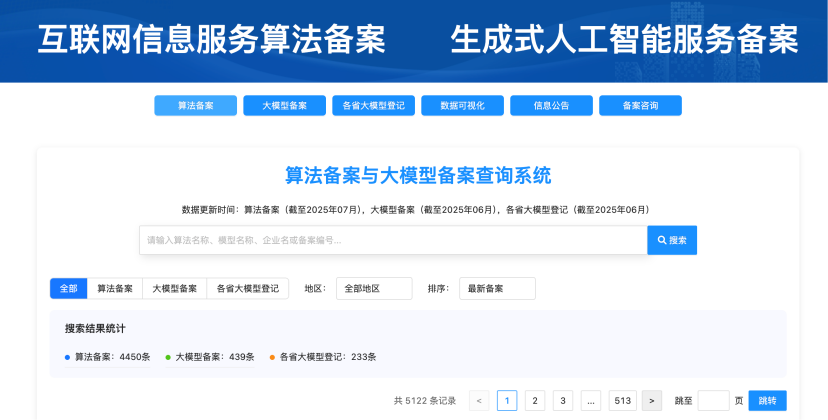
Task: Click the 大模型备案:439条 statistic
Action: coord(210,357)
